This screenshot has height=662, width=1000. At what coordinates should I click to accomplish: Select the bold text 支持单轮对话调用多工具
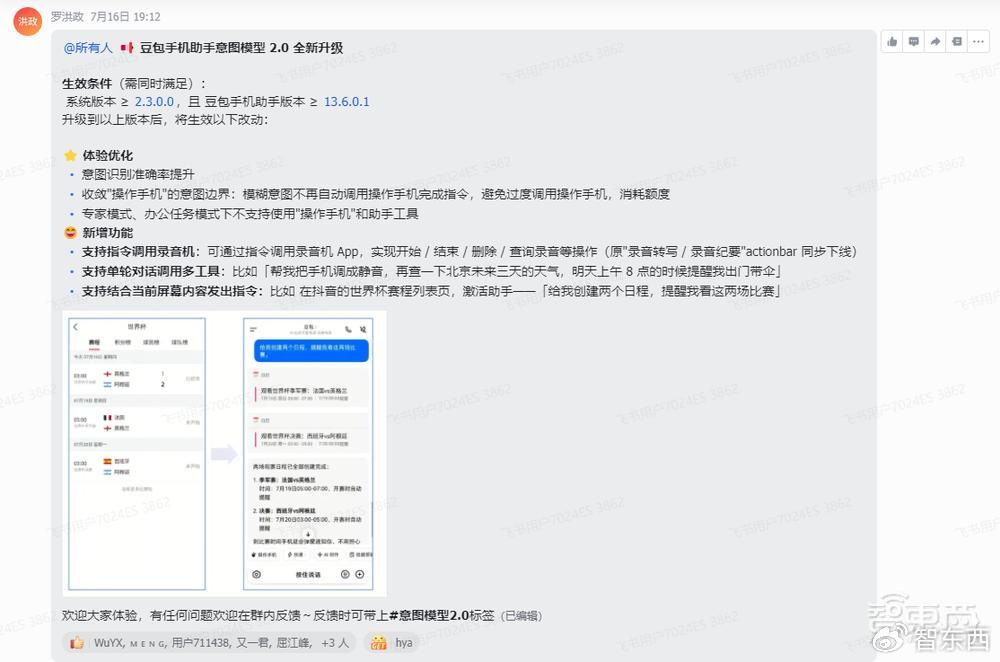tap(153, 272)
